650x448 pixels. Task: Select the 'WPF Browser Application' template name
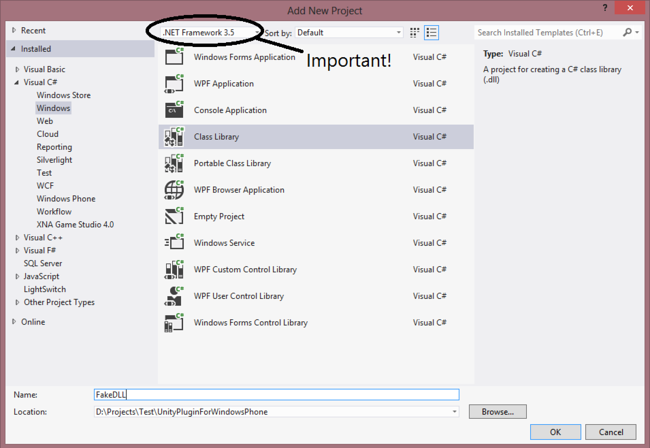(239, 189)
